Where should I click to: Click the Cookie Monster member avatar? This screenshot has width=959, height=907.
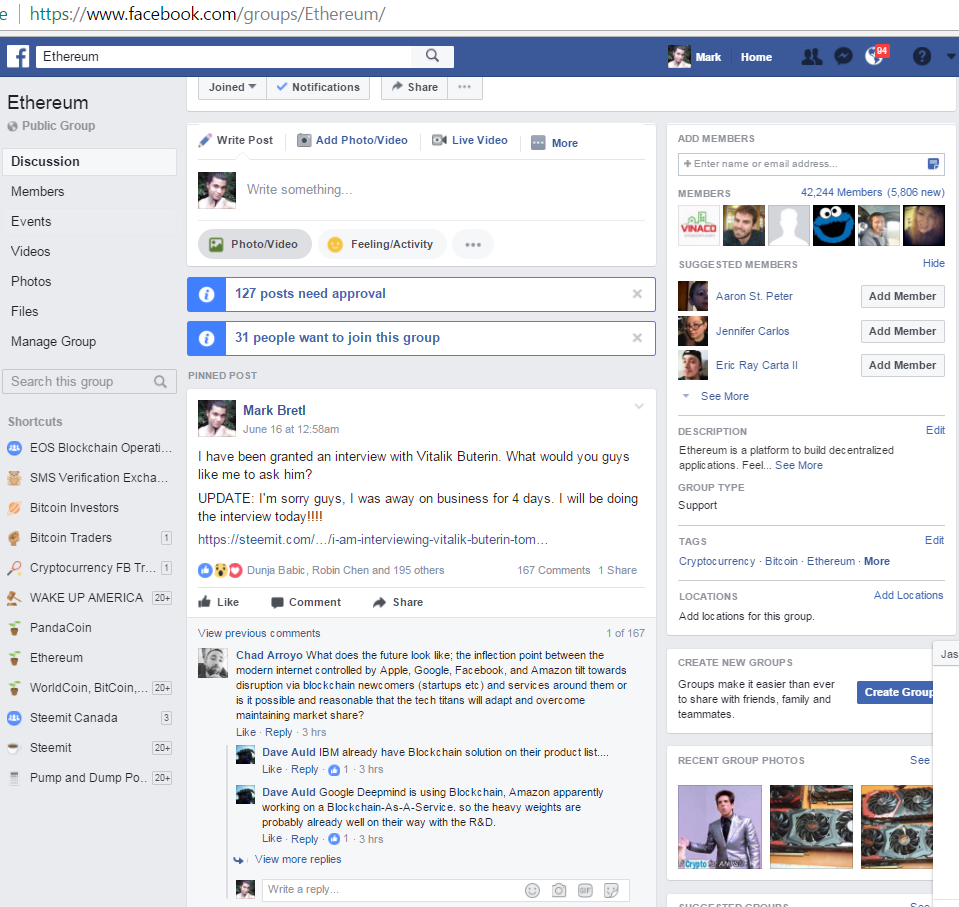pos(834,226)
